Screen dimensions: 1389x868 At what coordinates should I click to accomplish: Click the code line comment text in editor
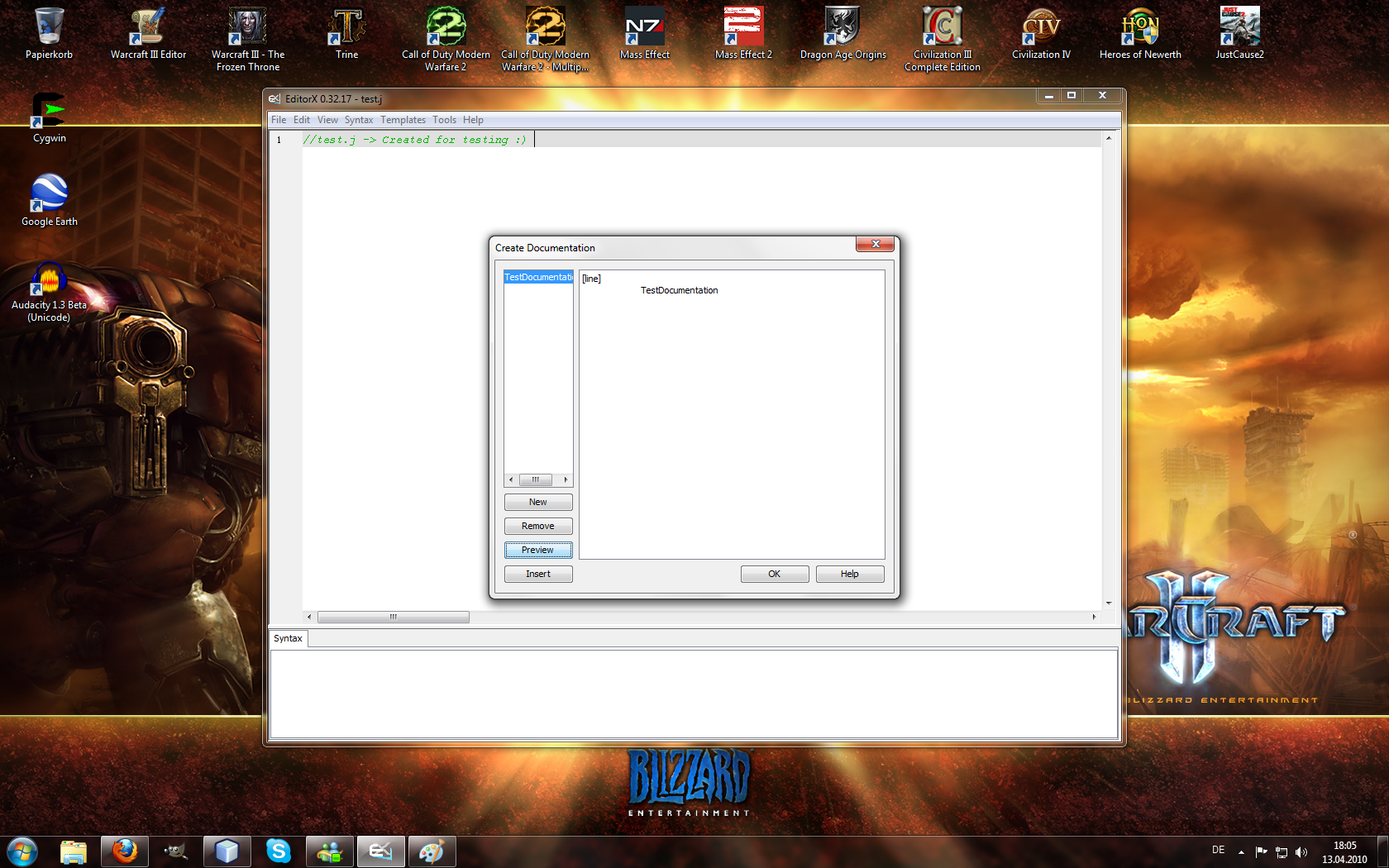pos(414,140)
